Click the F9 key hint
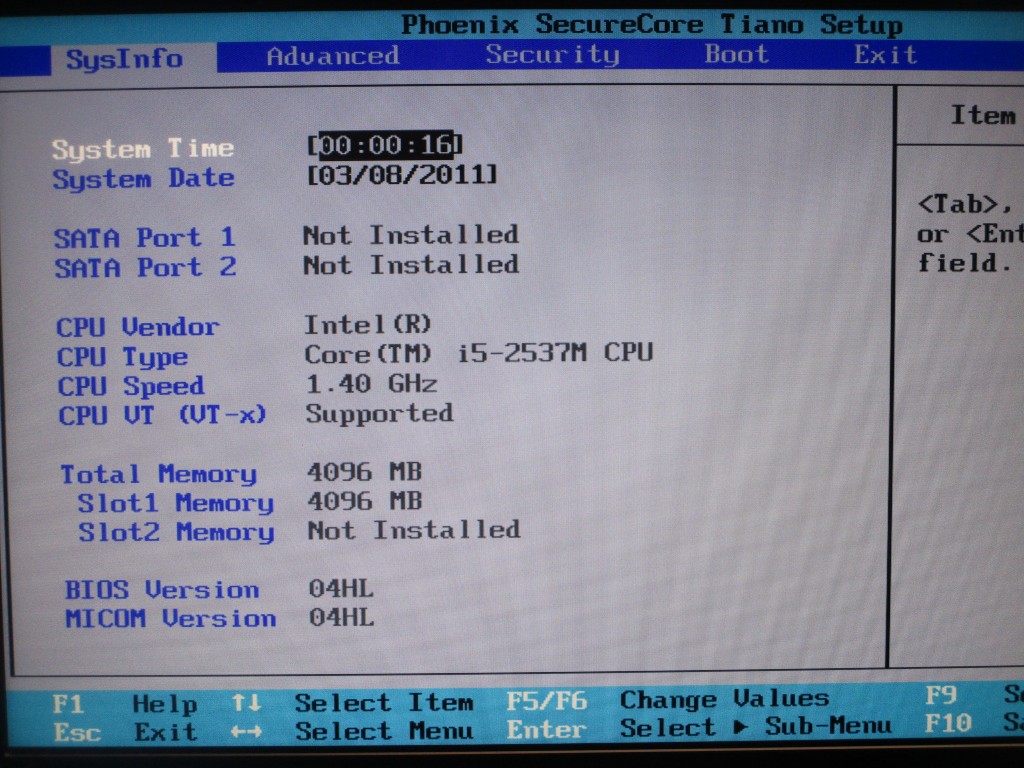Screen dimensions: 1024x768 point(941,696)
